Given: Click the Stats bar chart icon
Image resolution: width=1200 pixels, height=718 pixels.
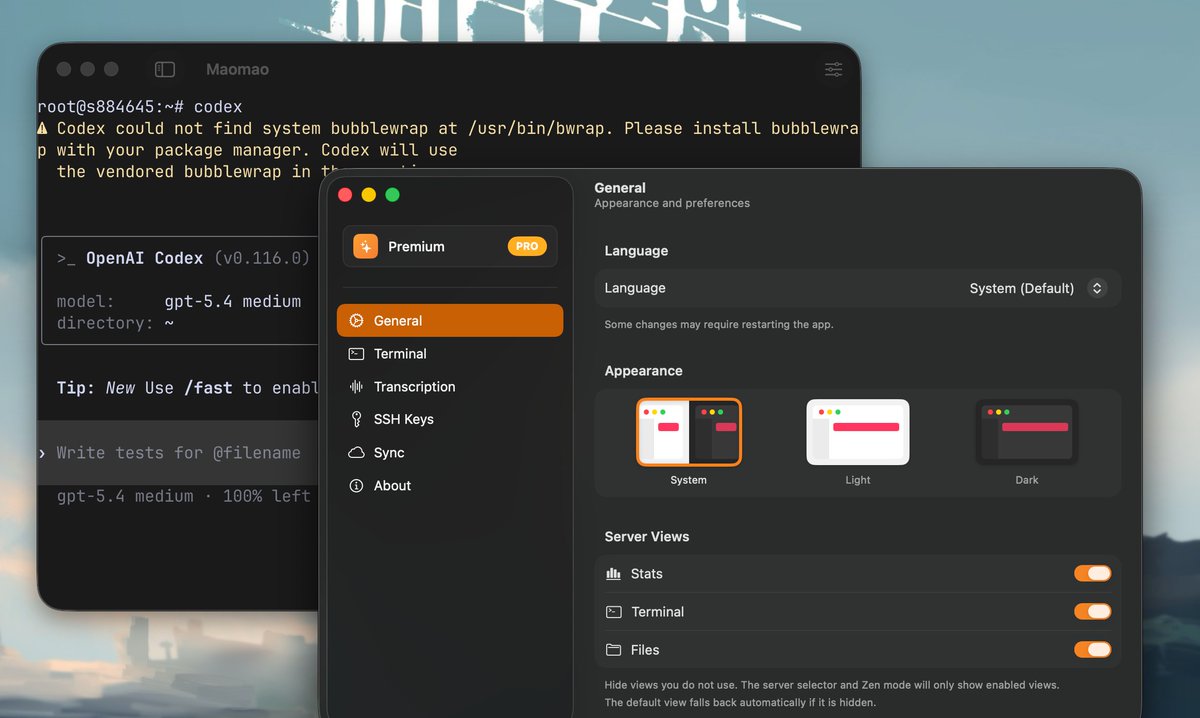Looking at the screenshot, I should pyautogui.click(x=614, y=573).
